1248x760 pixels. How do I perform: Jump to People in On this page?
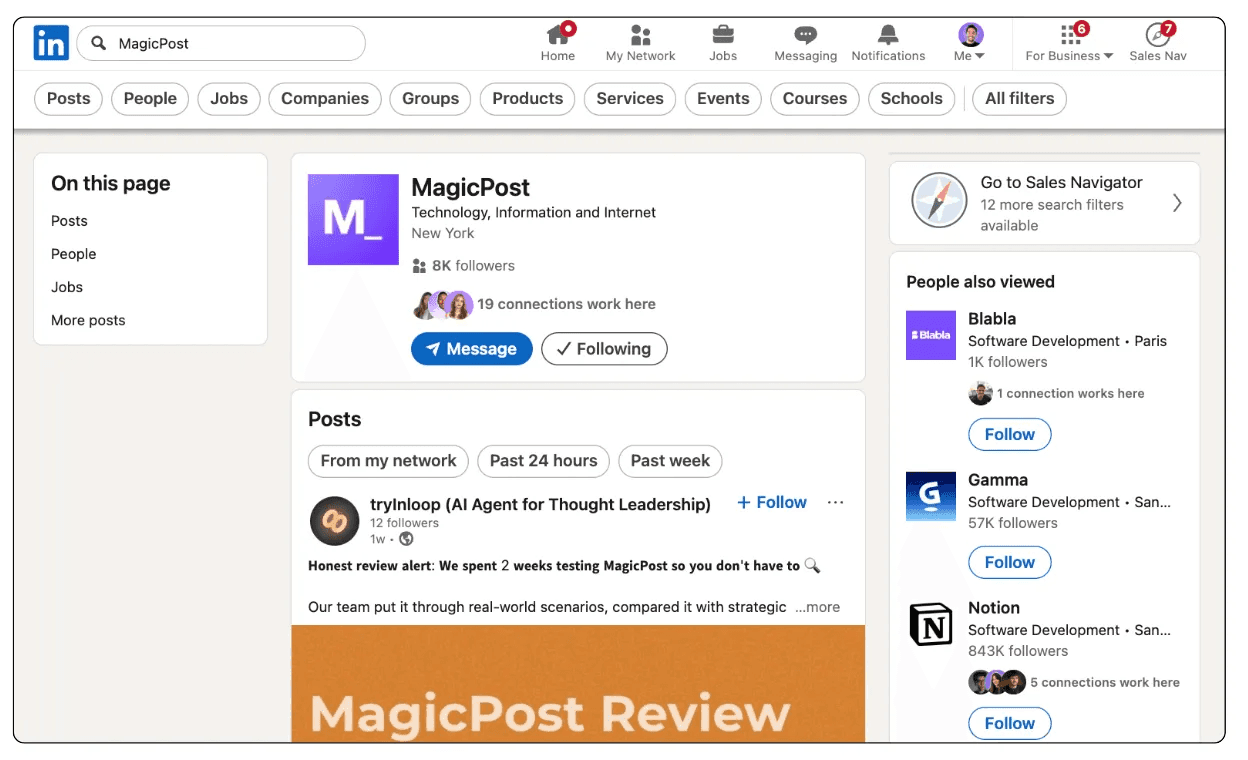pos(74,254)
